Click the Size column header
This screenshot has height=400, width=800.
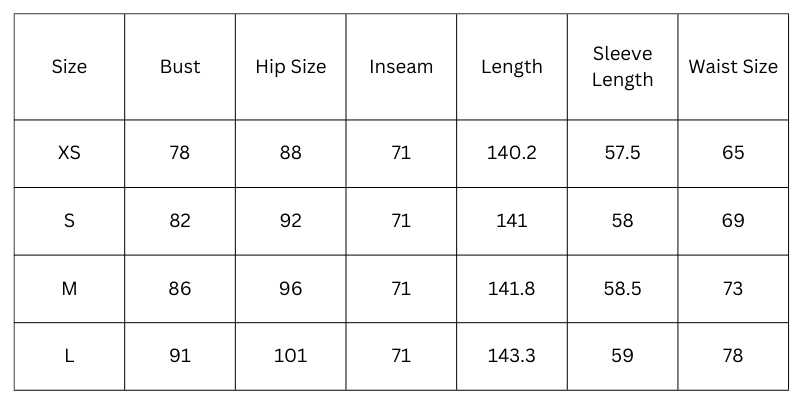coord(69,67)
